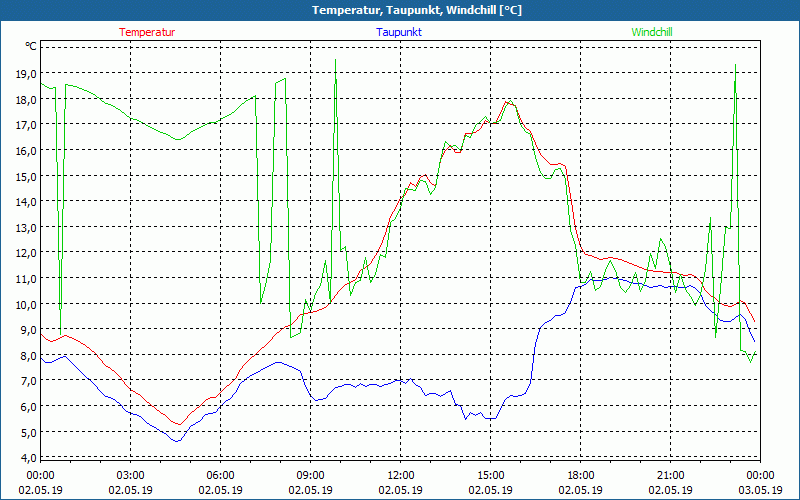Click the '00:00' label above date 03.05.19
The image size is (800, 500).
tap(760, 476)
